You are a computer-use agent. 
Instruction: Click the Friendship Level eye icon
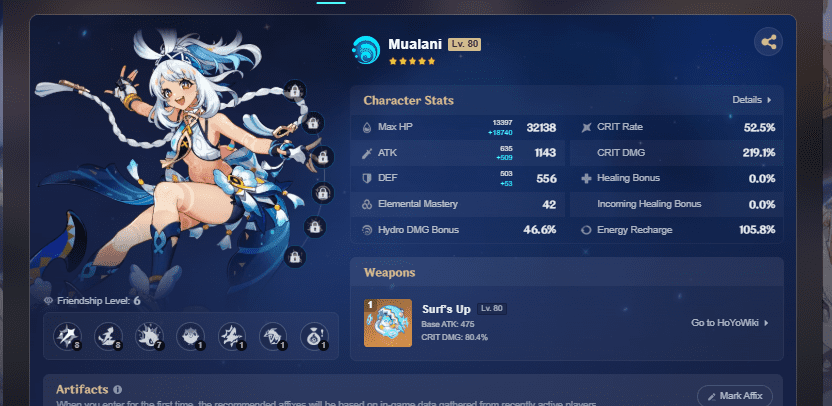(48, 301)
